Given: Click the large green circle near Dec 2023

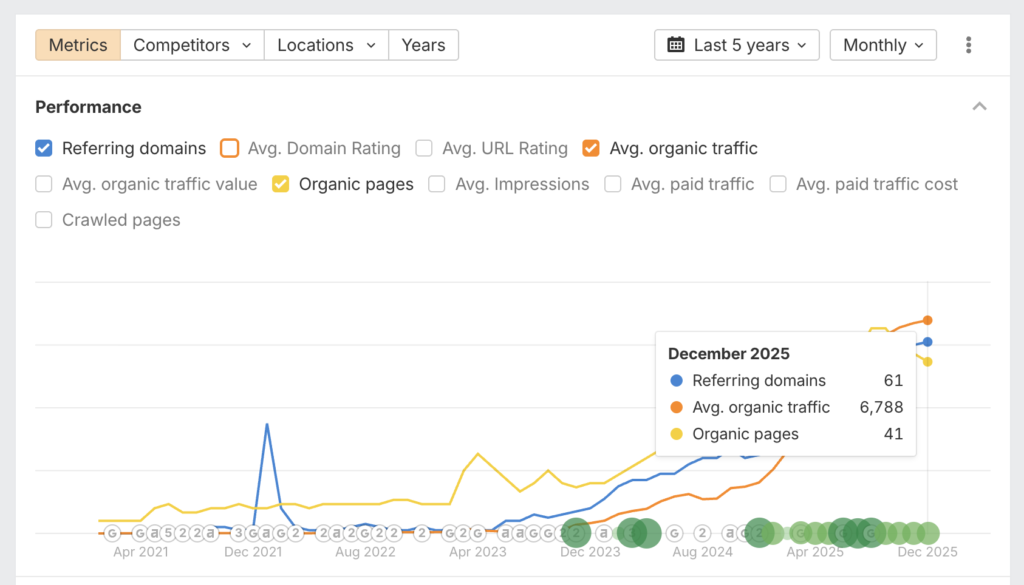Looking at the screenshot, I should pyautogui.click(x=576, y=533).
